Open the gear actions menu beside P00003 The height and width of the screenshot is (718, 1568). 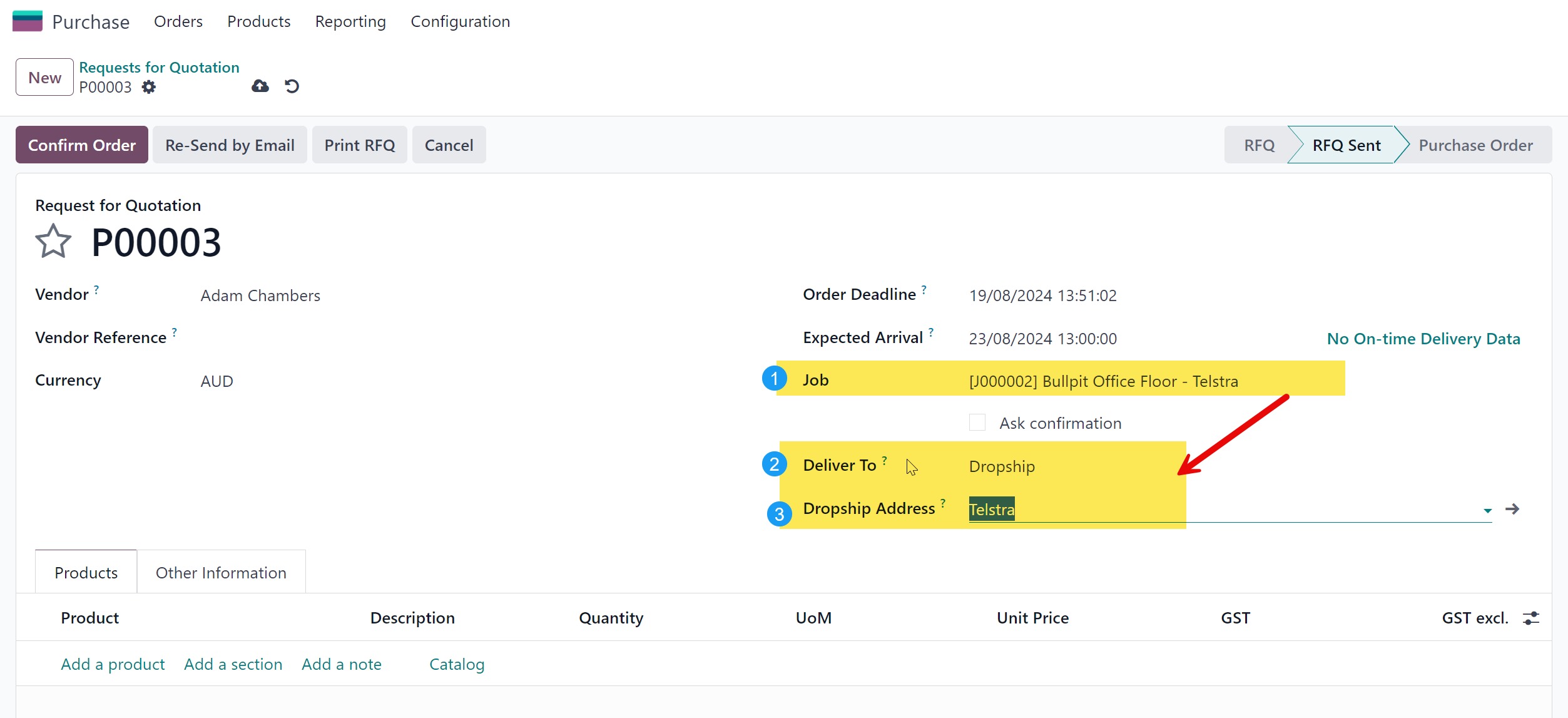148,87
